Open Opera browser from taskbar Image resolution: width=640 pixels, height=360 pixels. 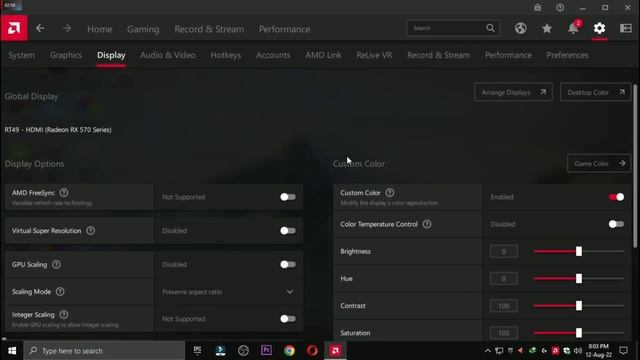[x=312, y=351]
